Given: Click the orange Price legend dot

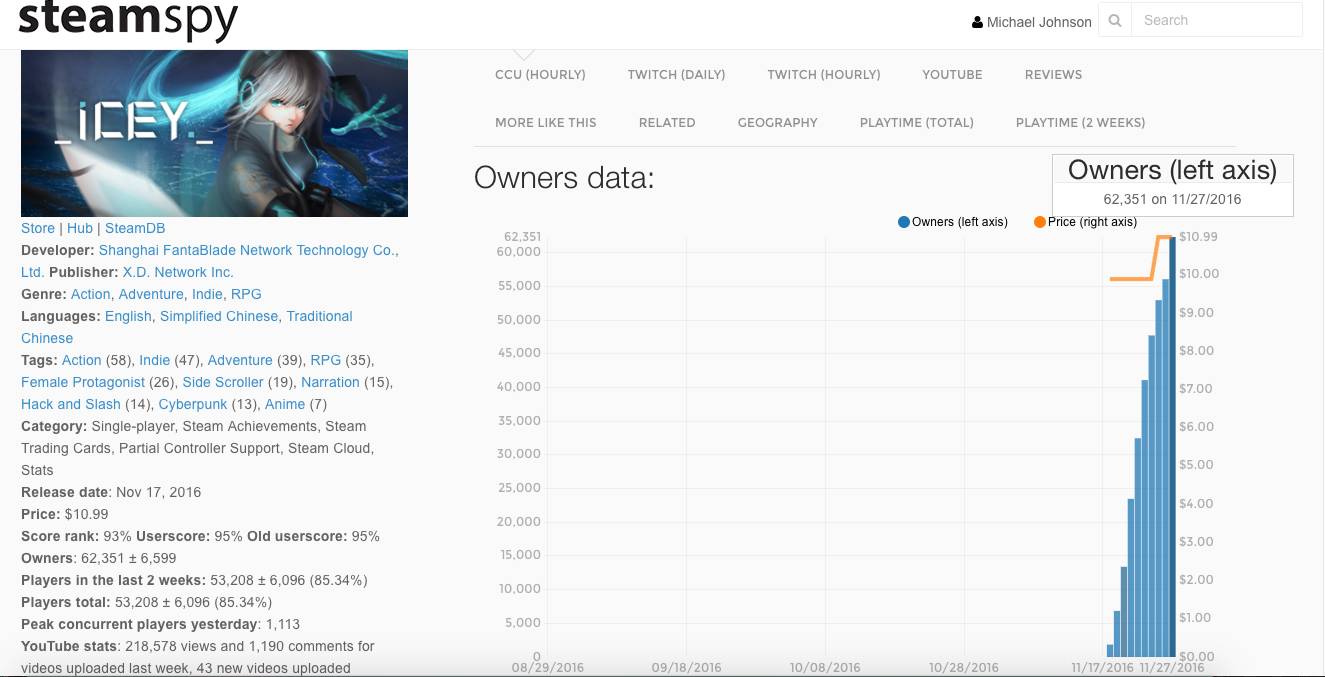Looking at the screenshot, I should 1040,222.
